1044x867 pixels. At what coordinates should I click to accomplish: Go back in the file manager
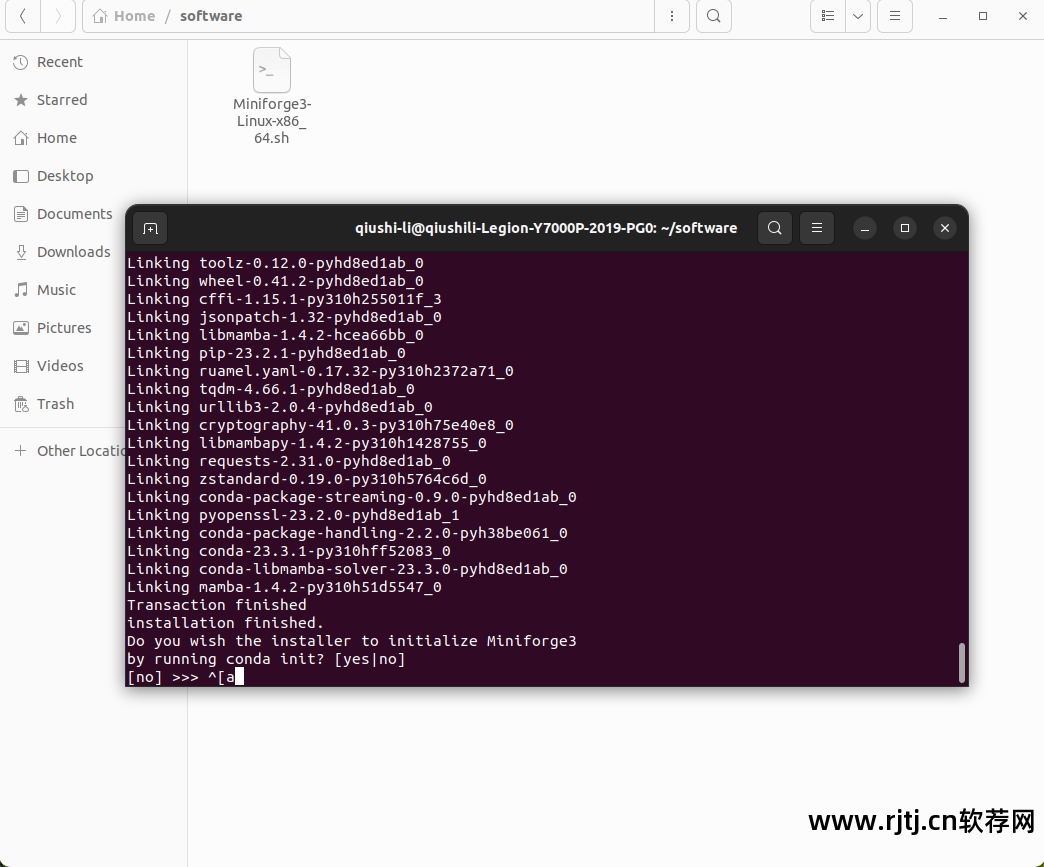pos(23,16)
